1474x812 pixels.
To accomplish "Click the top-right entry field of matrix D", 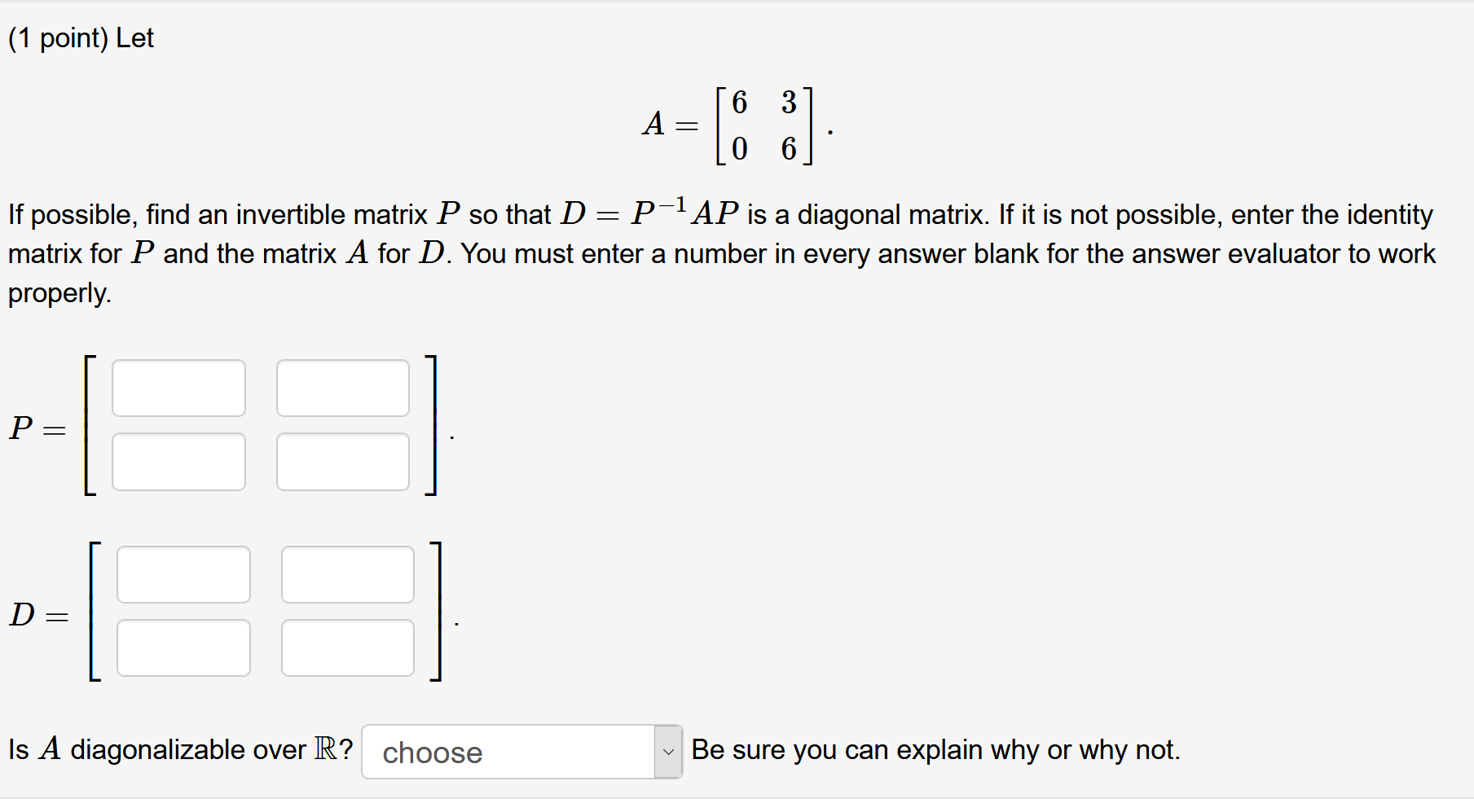I will click(x=347, y=574).
